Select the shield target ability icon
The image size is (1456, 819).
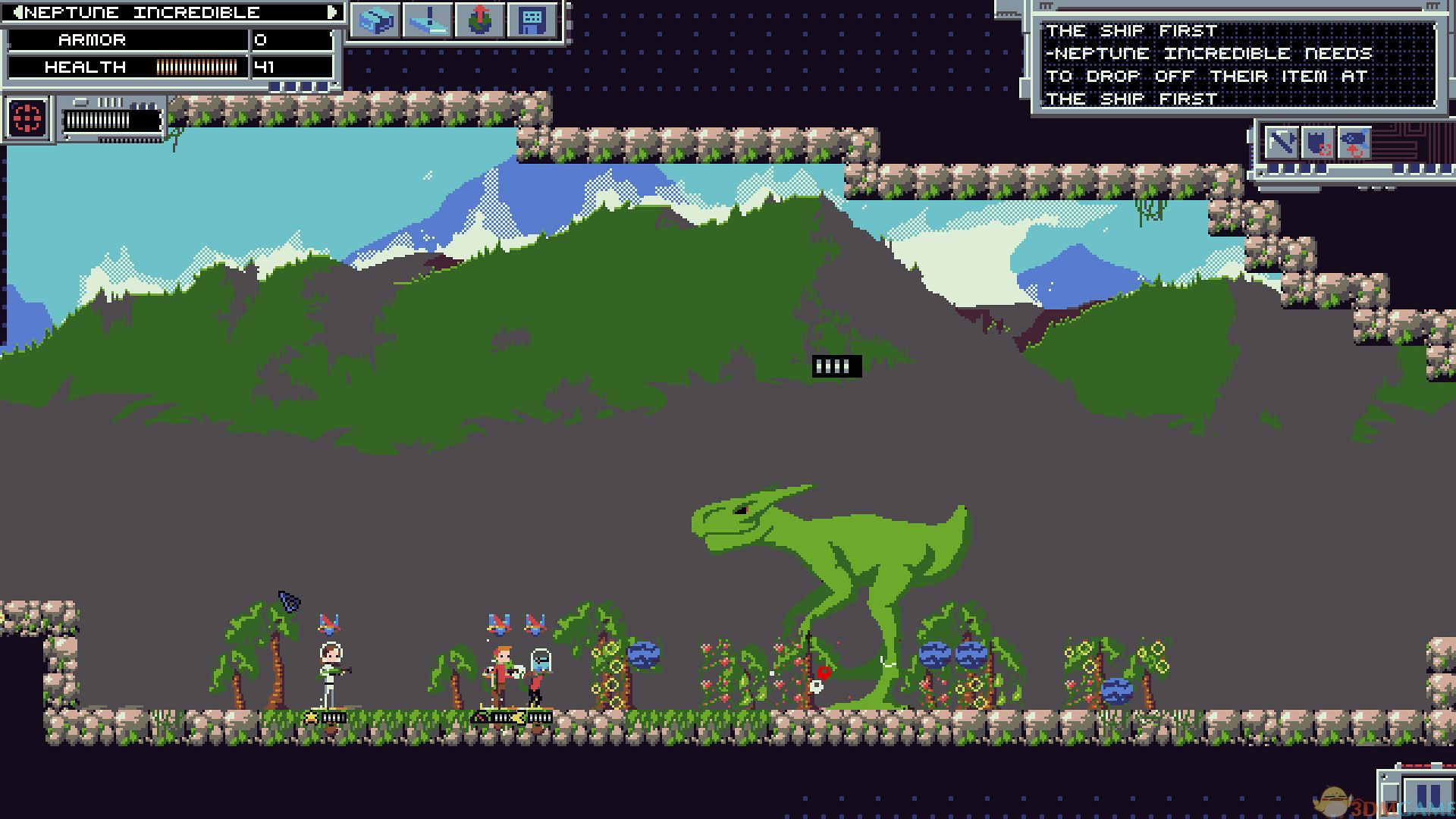1318,143
